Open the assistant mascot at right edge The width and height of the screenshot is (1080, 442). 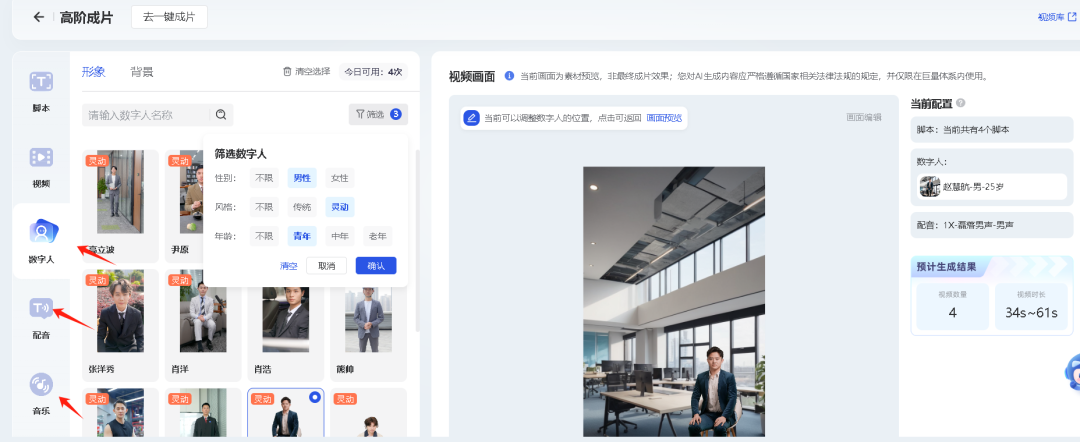click(1072, 372)
